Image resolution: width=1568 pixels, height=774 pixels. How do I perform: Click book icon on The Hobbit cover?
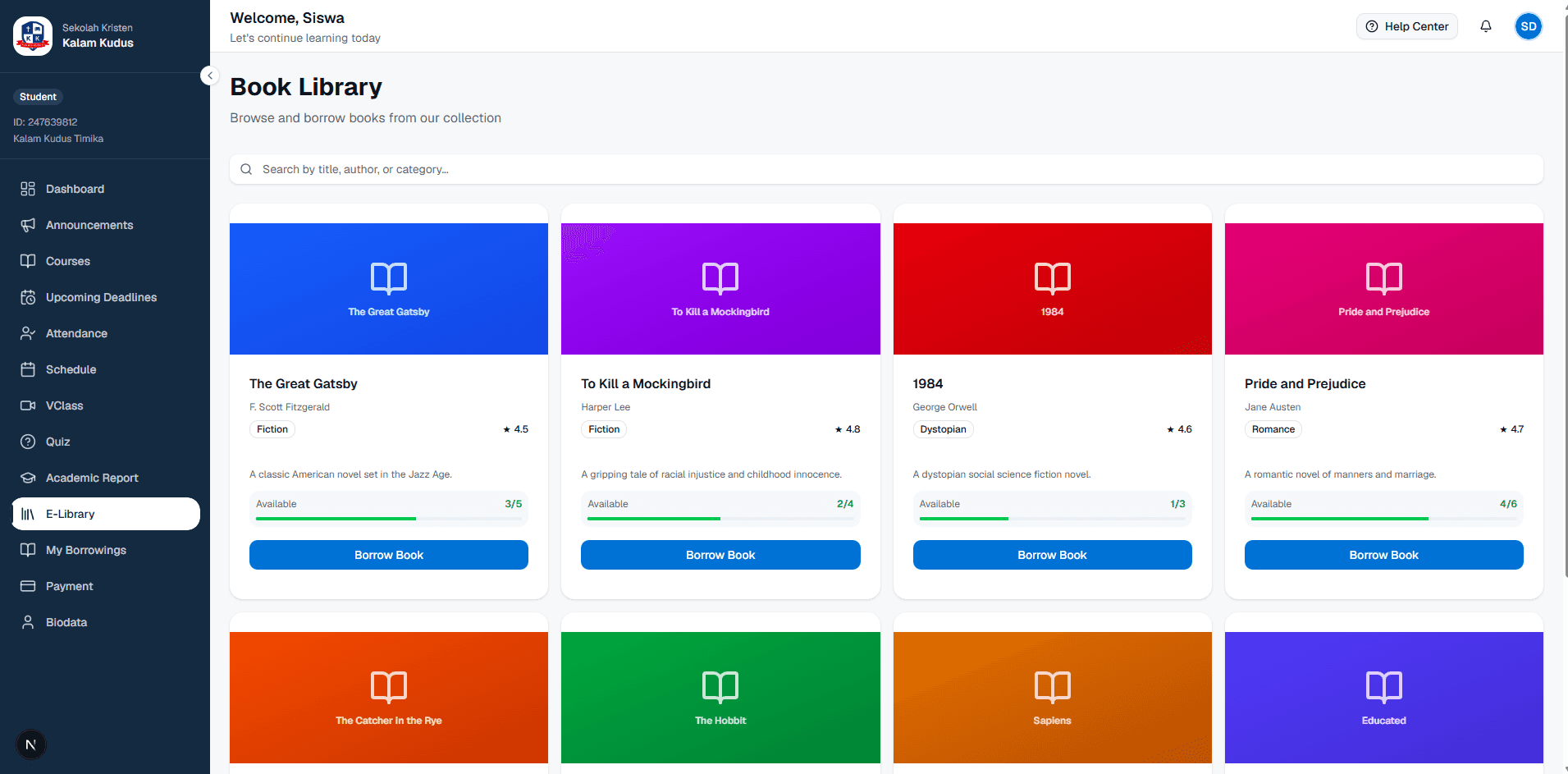(720, 687)
